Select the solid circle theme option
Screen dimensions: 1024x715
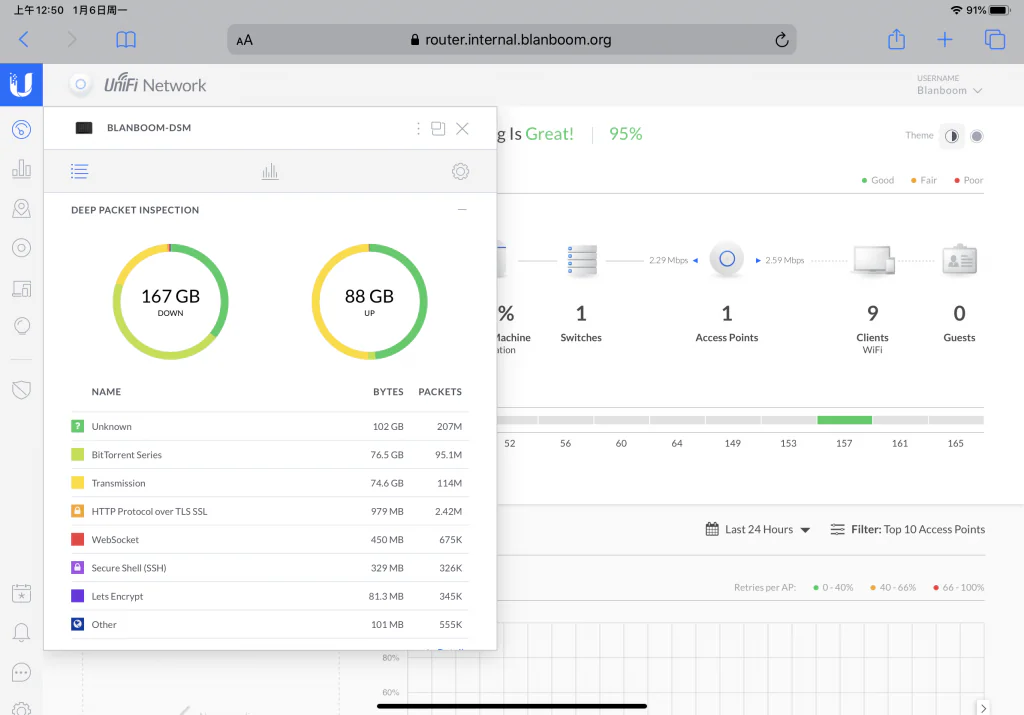[977, 136]
